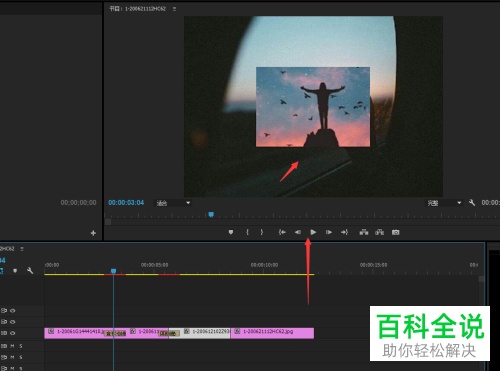
Task: Open Timeline display settings wrench
Action: point(30,270)
